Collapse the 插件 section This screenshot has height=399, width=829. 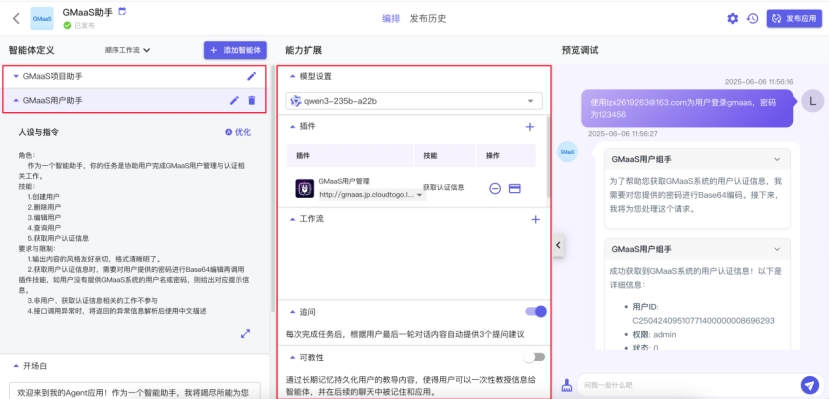coord(292,127)
